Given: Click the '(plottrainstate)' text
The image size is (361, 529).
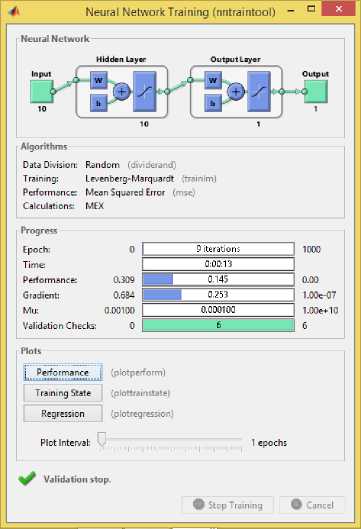Looking at the screenshot, I should tap(141, 393).
